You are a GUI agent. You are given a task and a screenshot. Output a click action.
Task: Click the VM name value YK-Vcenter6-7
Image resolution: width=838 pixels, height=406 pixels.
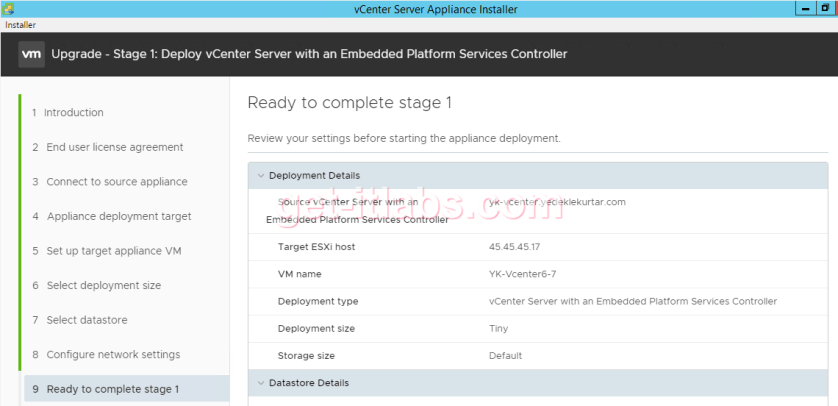click(x=523, y=274)
